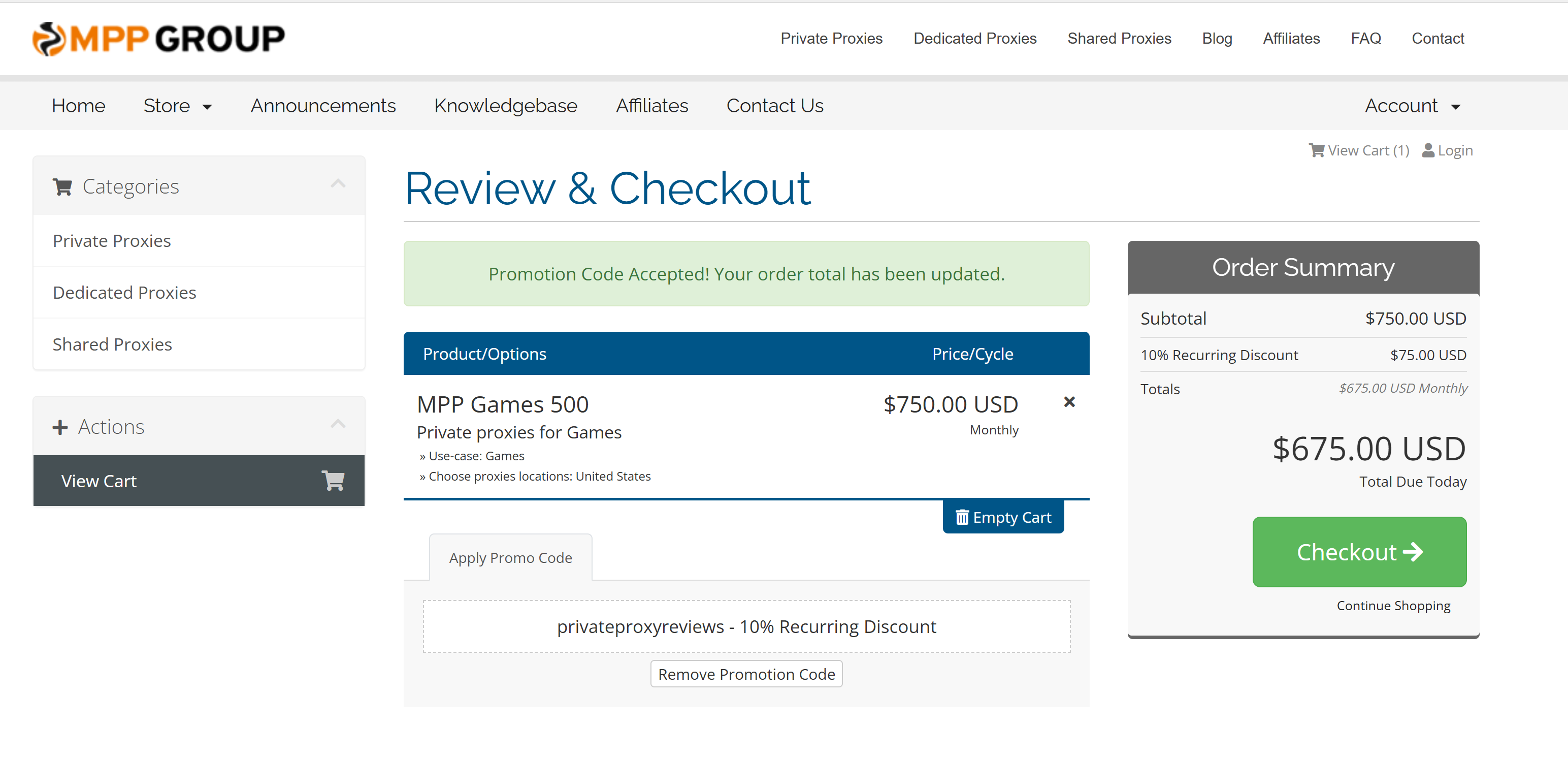Click the Order Summary header
This screenshot has width=1568, height=757.
[x=1303, y=267]
